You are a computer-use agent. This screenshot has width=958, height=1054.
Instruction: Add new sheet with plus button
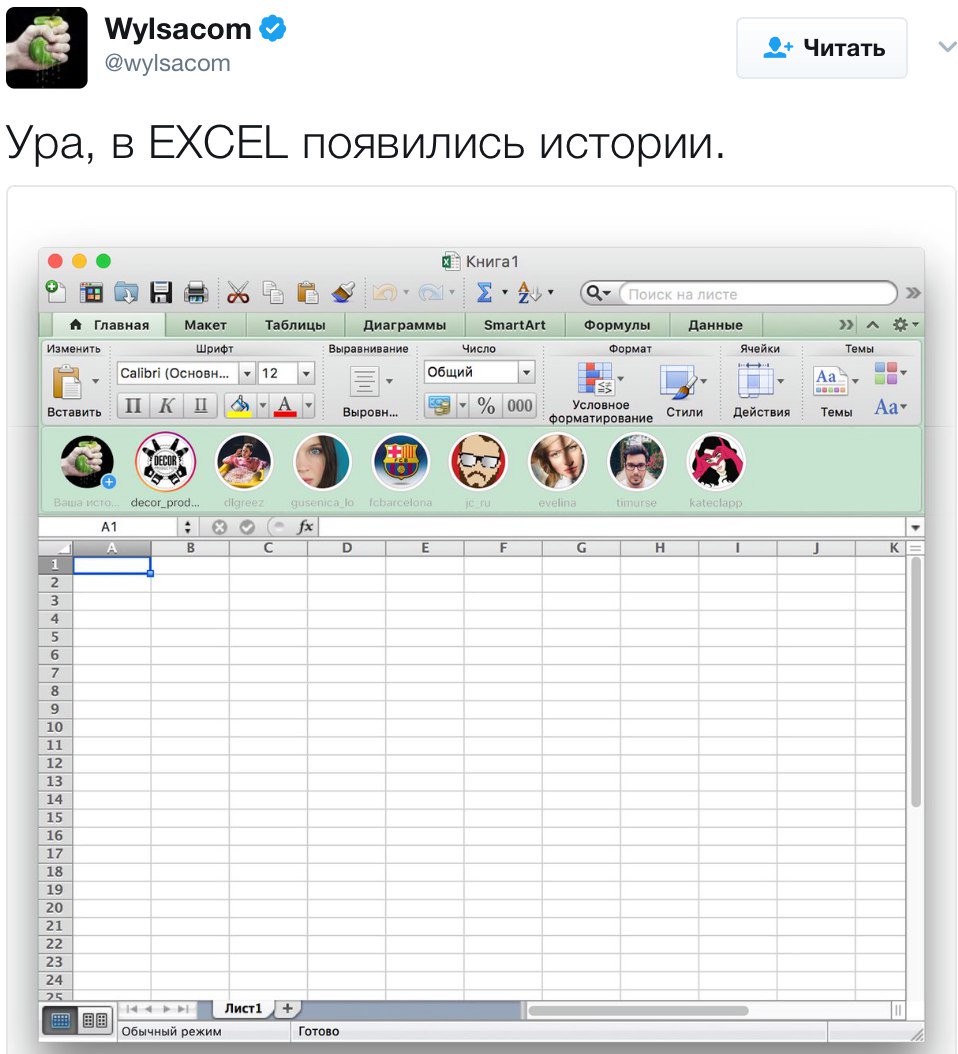[x=288, y=1008]
